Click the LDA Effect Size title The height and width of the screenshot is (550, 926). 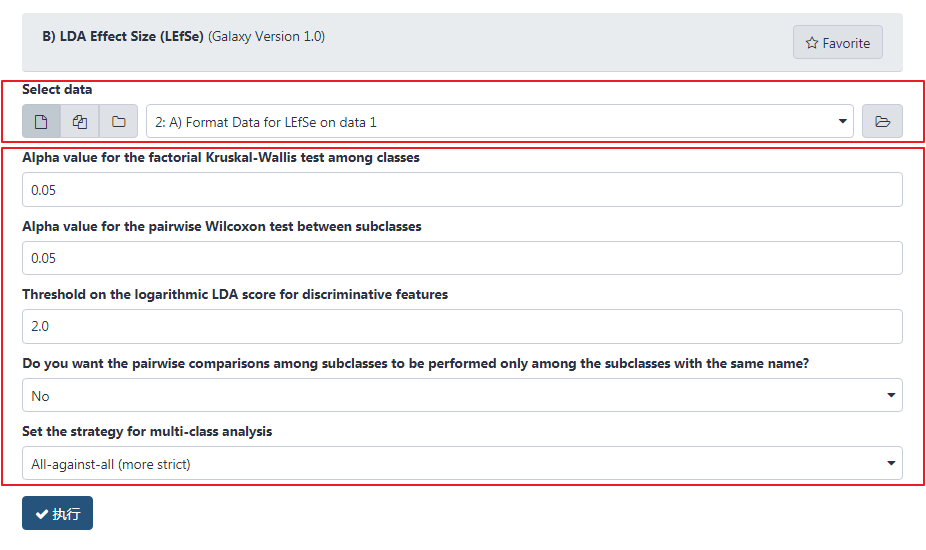pos(123,37)
